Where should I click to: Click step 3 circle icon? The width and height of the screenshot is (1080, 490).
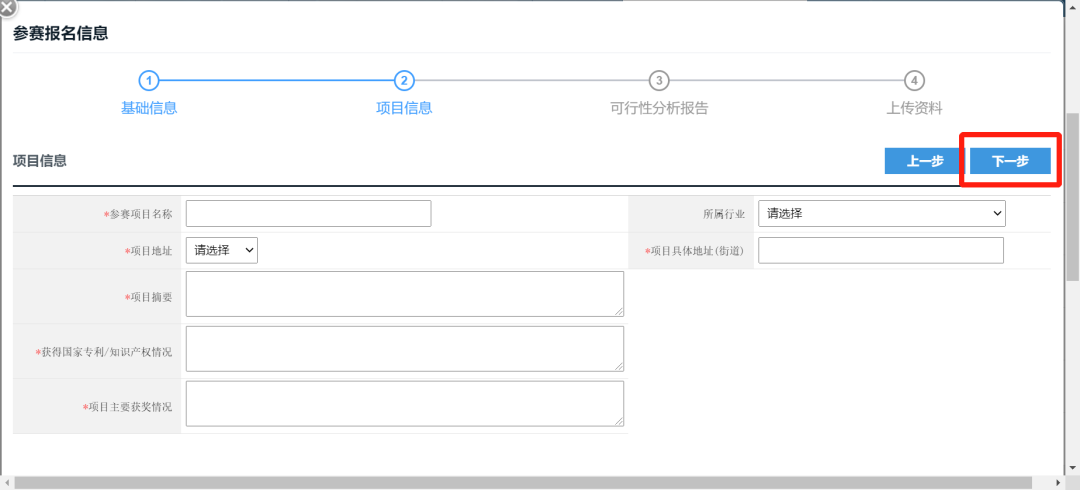click(x=659, y=81)
